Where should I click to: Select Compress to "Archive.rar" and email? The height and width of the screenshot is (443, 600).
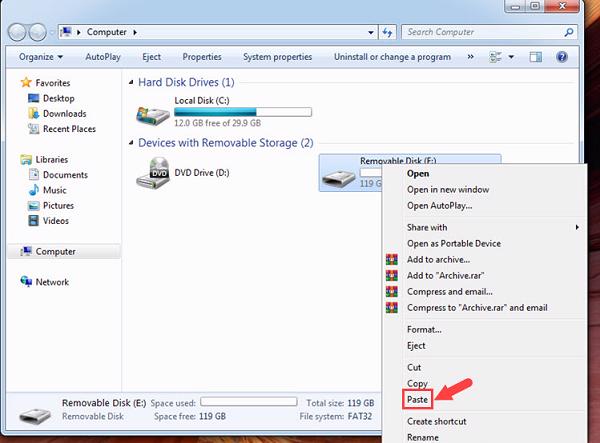tap(477, 308)
